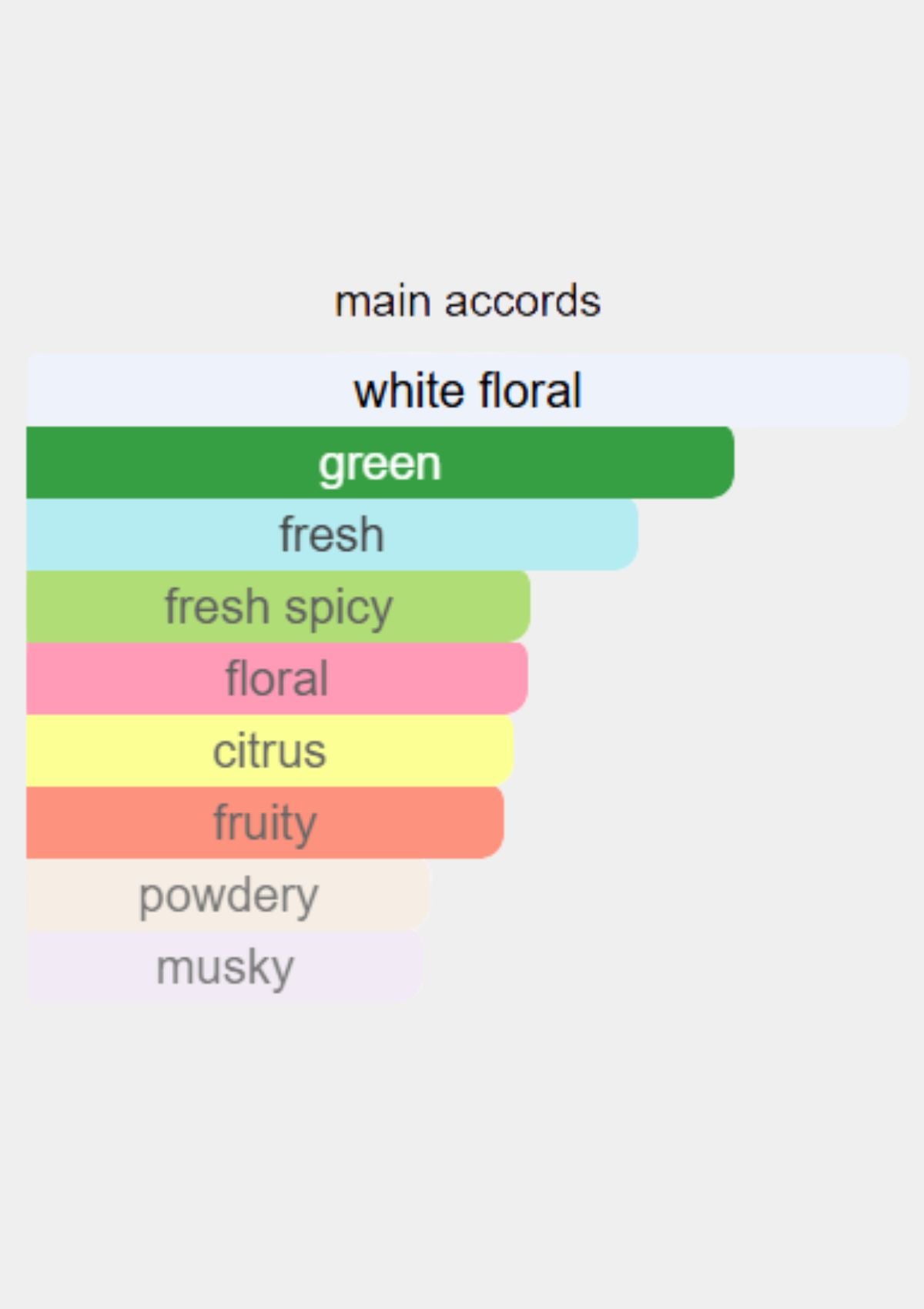
Task: Click the 'fresh spicy' text label
Action: (x=279, y=608)
